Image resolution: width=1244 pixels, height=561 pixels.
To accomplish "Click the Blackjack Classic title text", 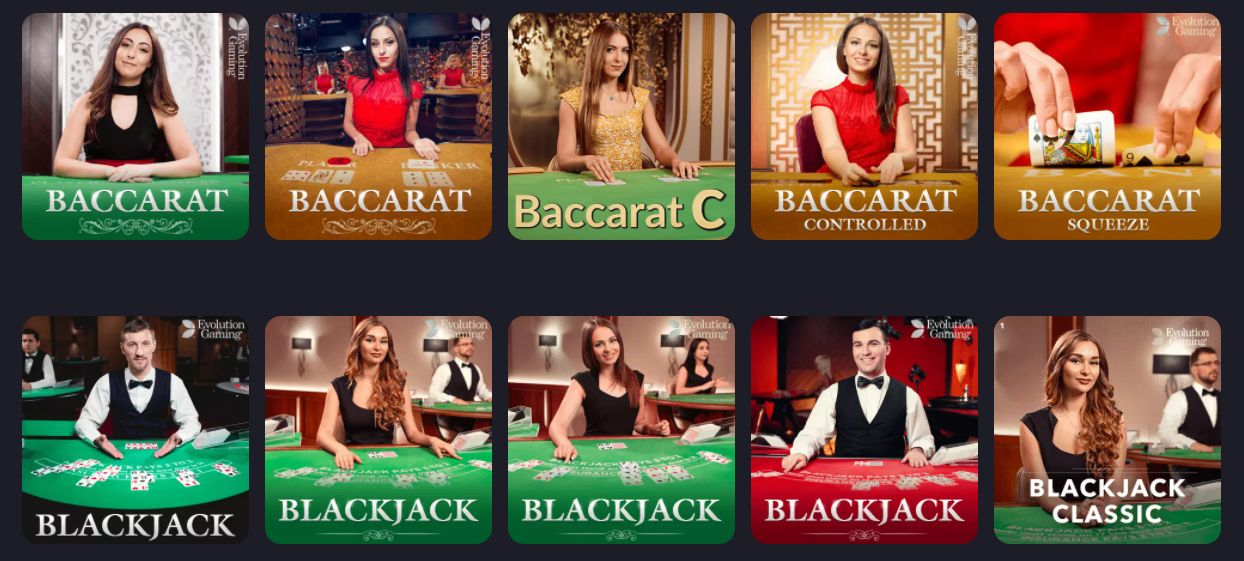I will (1107, 501).
